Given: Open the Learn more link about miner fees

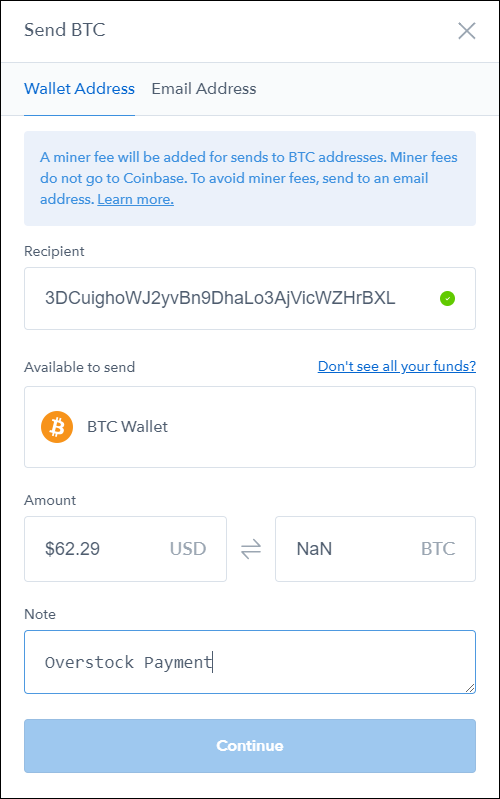Looking at the screenshot, I should (x=136, y=199).
